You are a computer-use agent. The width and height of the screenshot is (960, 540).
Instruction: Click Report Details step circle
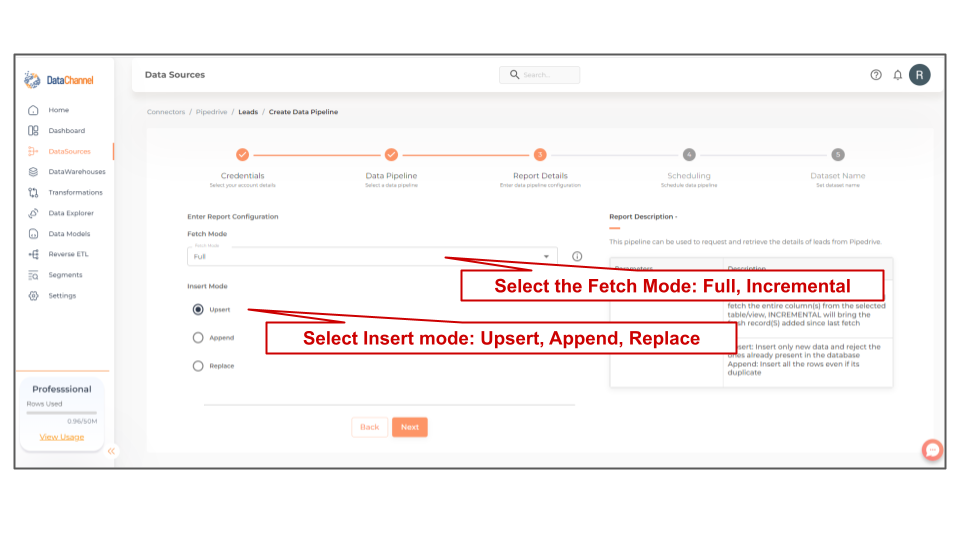point(540,155)
